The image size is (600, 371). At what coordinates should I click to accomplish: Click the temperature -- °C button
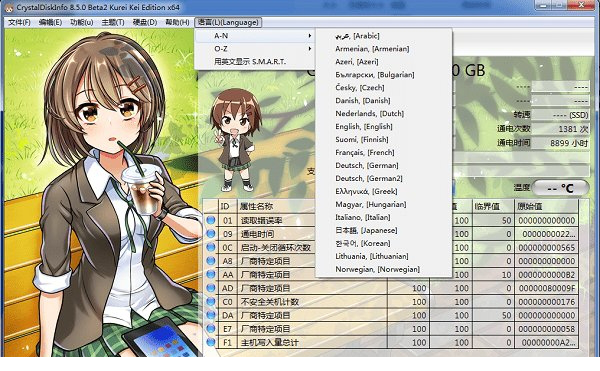[561, 188]
